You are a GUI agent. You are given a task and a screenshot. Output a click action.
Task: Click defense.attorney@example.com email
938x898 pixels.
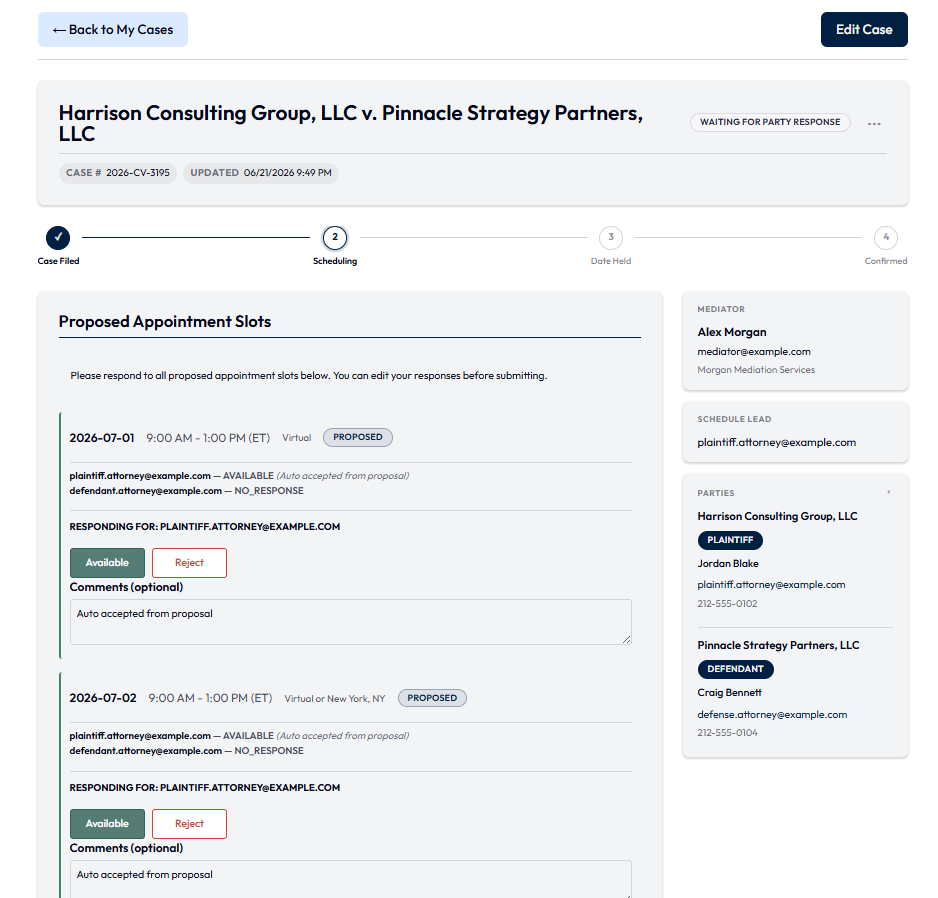(772, 714)
